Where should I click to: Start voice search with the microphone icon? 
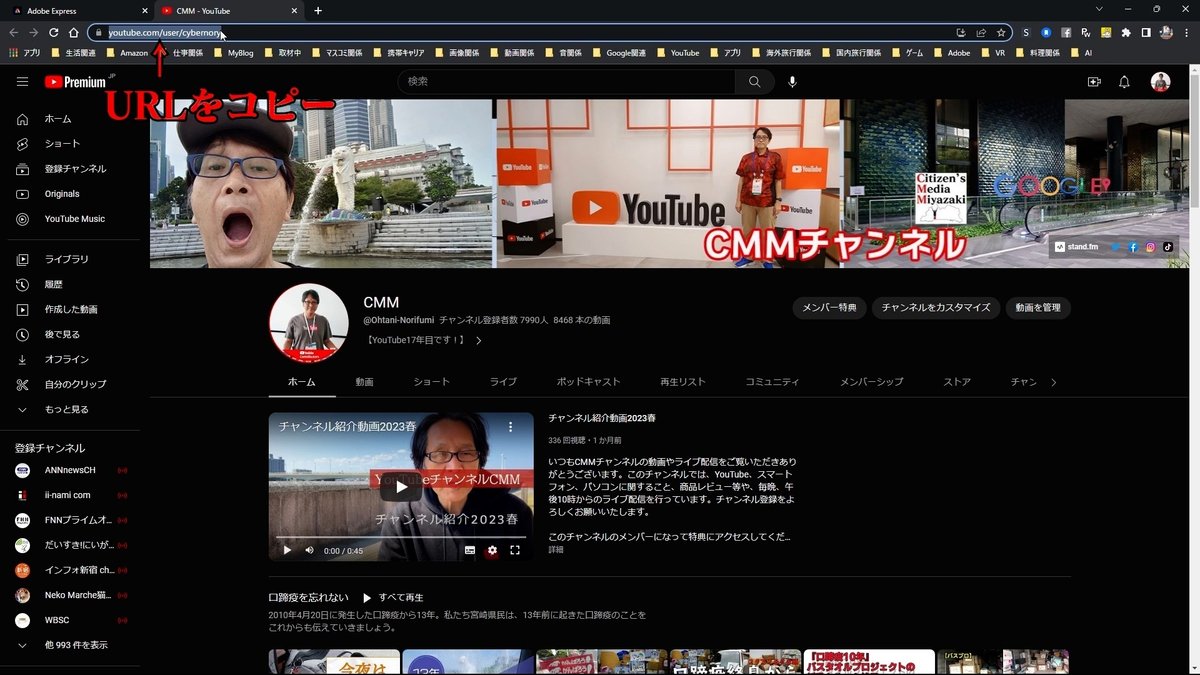coord(792,82)
